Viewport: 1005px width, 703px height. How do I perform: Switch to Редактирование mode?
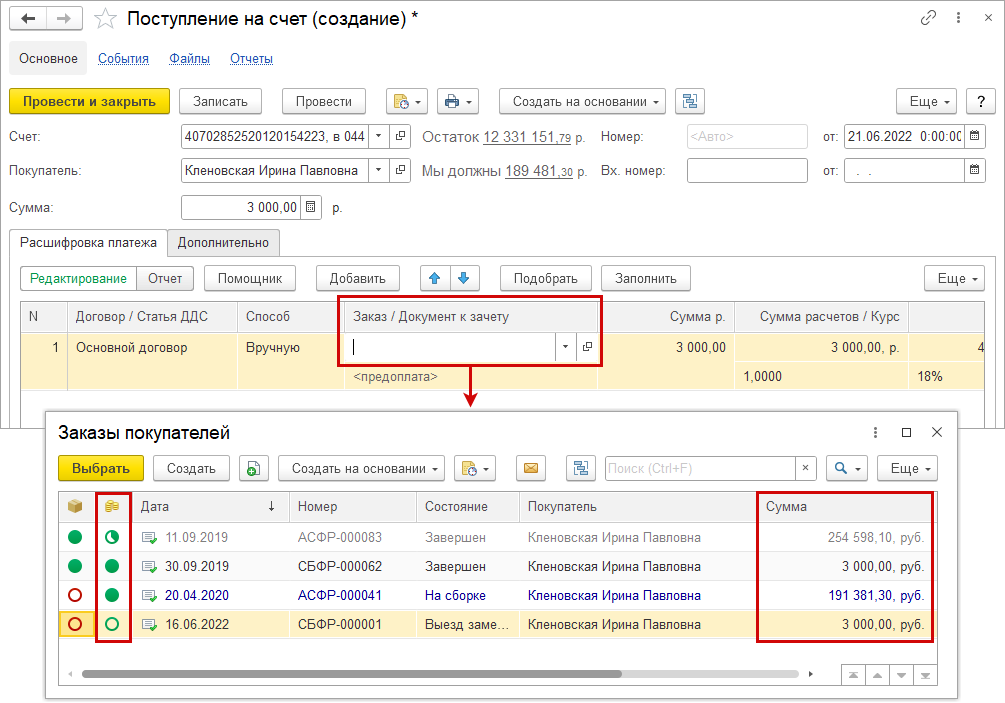tap(78, 278)
